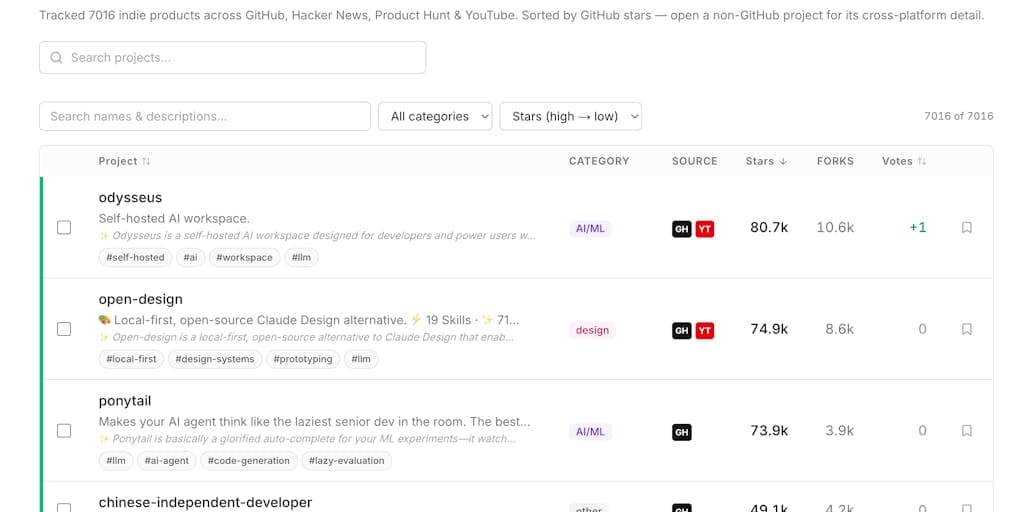
Task: Click the YT source icon for odysseus
Action: pyautogui.click(x=705, y=229)
